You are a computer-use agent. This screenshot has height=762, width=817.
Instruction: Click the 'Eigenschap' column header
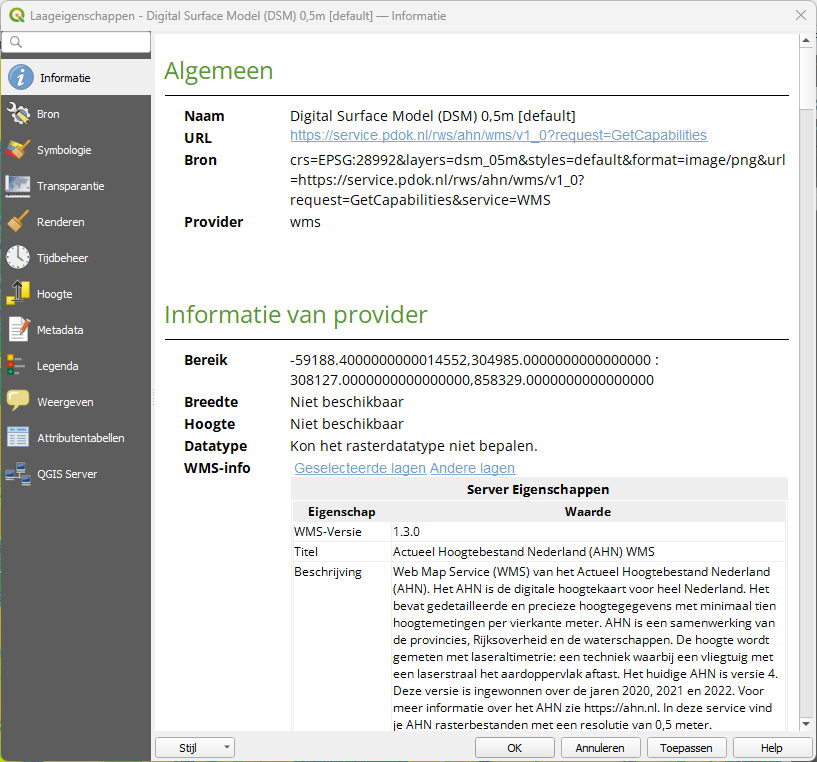point(341,512)
